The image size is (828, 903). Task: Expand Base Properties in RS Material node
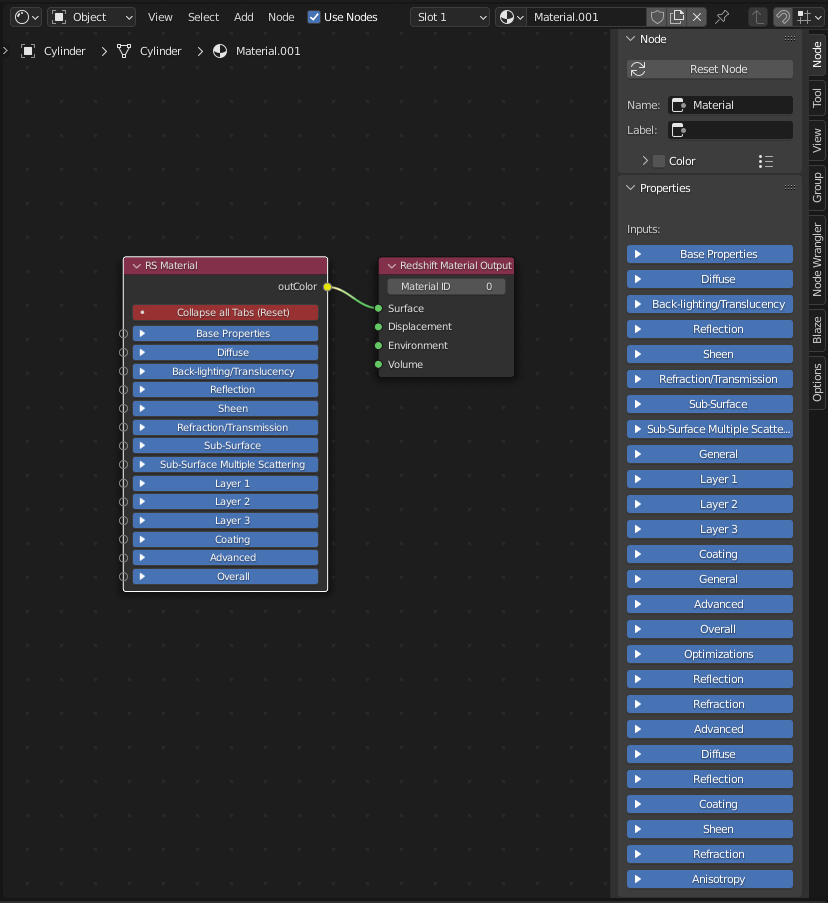click(225, 333)
